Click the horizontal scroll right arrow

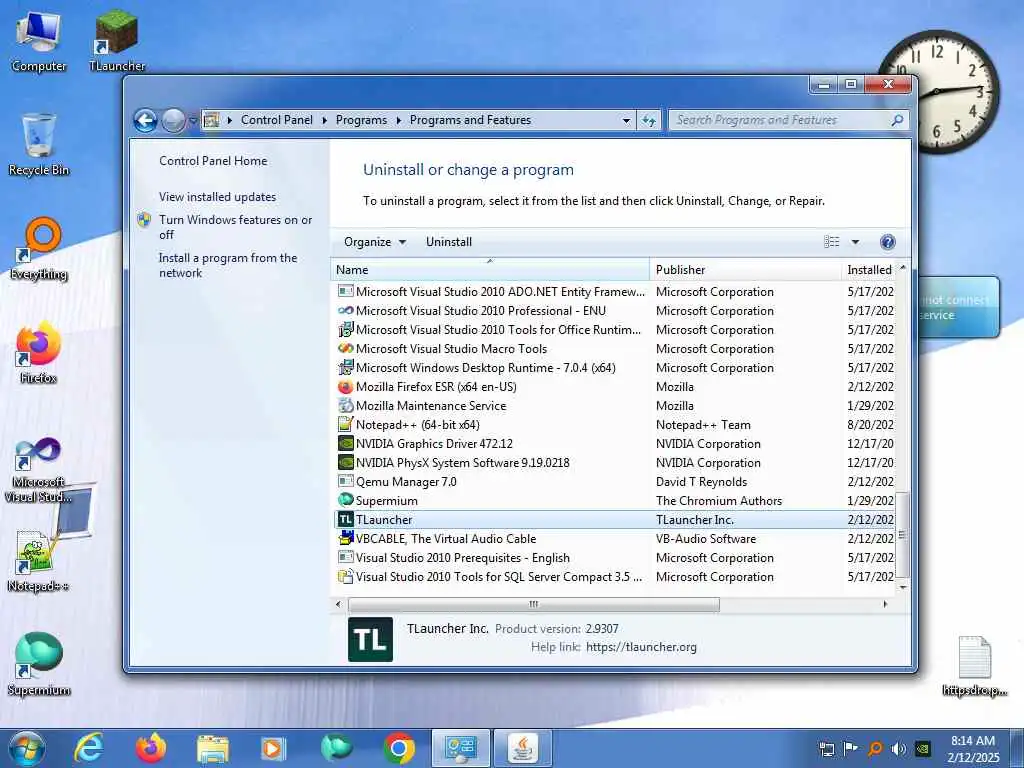[885, 604]
